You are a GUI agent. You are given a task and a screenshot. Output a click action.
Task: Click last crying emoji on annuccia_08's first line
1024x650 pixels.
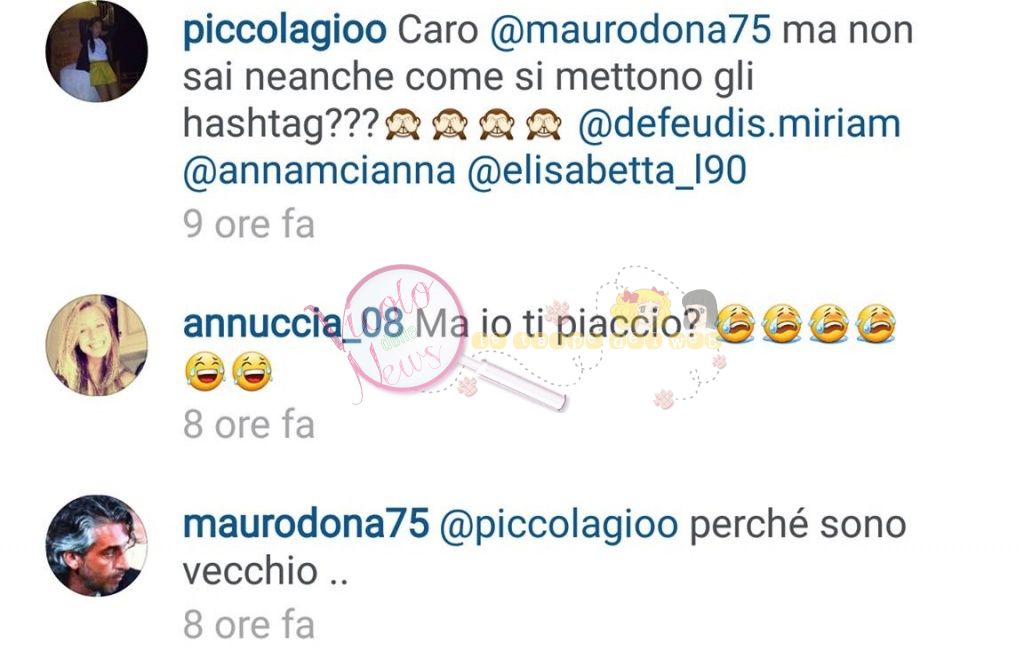point(876,323)
